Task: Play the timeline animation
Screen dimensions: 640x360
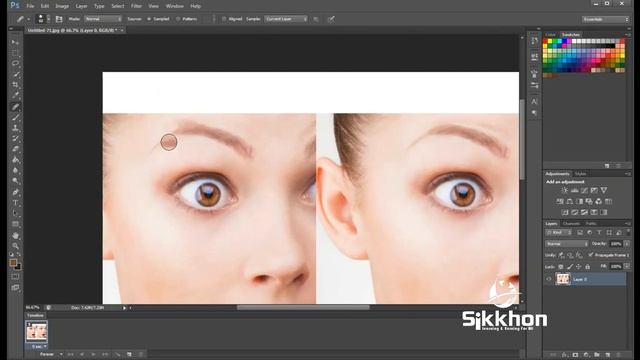Action: coord(93,354)
